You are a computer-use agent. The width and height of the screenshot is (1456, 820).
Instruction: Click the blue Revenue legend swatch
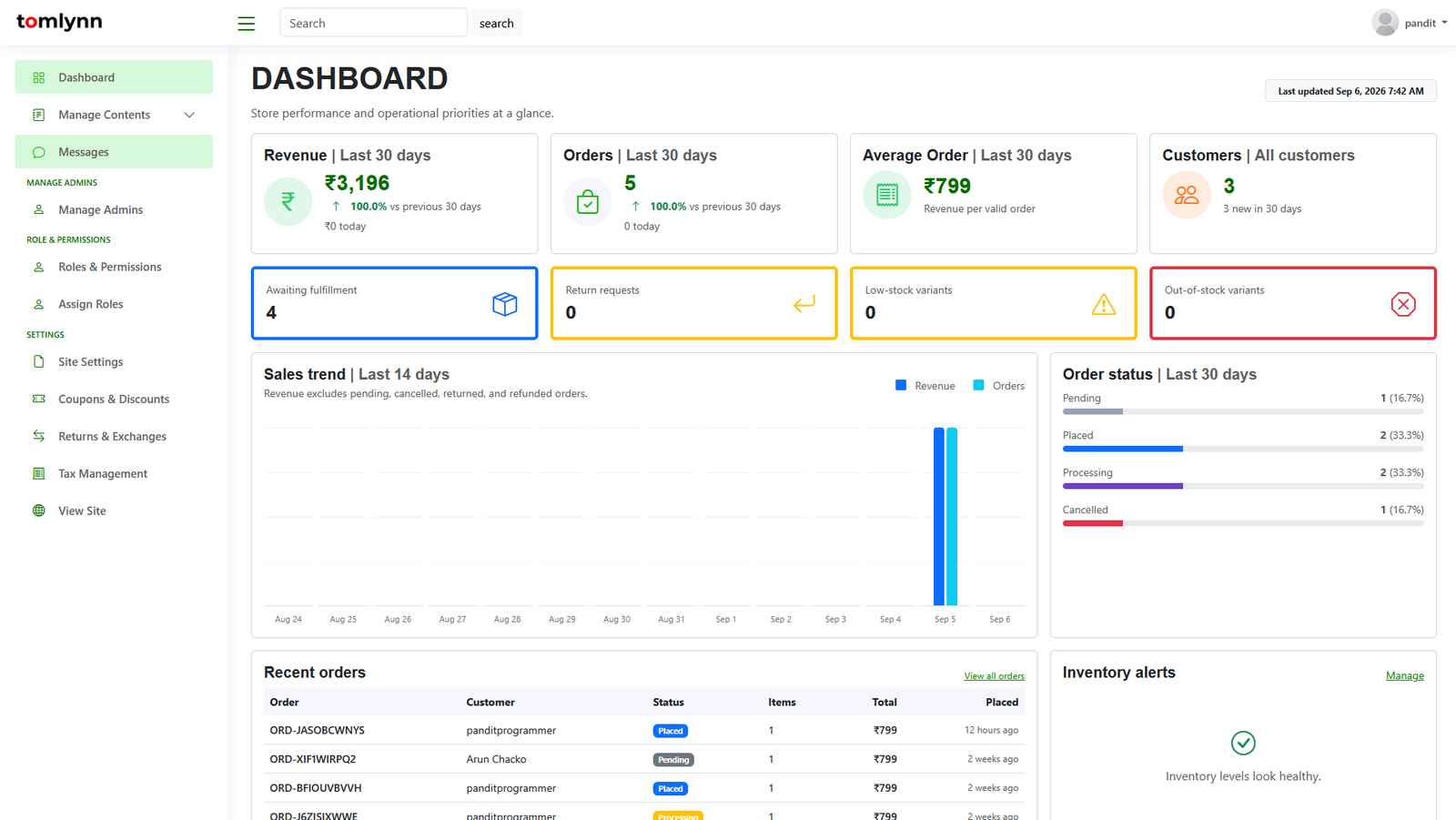click(x=901, y=385)
